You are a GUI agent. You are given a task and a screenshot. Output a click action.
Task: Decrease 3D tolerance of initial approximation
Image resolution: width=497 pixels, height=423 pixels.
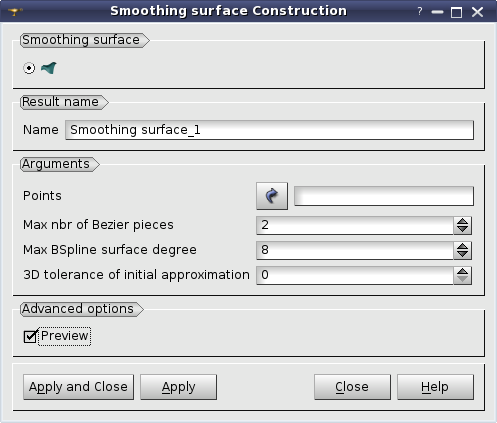[x=462, y=279]
